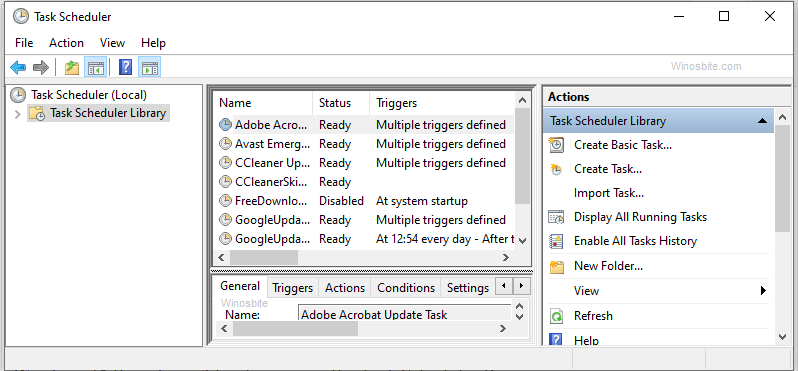
Task: Click the Create Basic Task icon
Action: [x=557, y=145]
